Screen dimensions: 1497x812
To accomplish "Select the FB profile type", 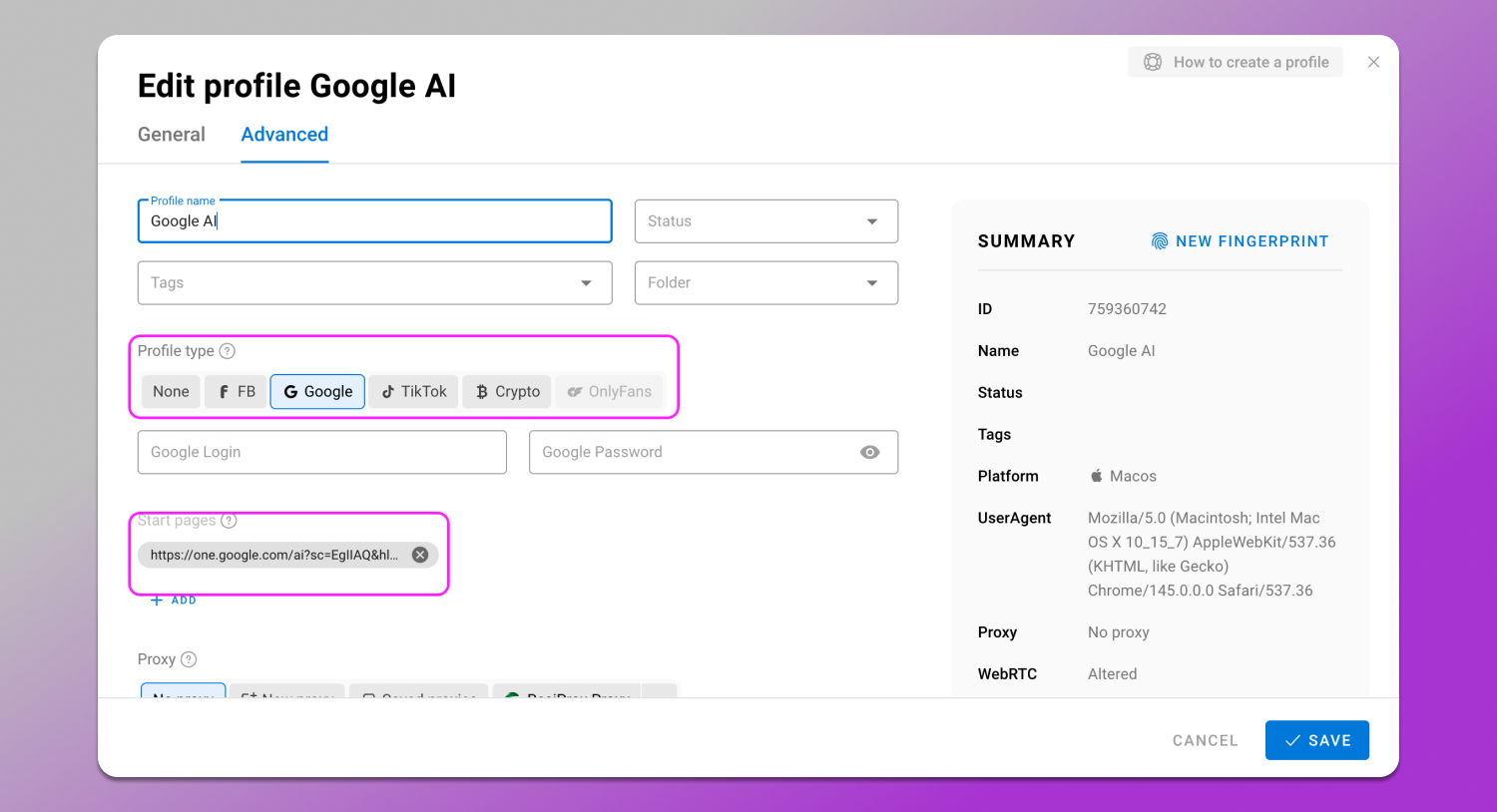I will pyautogui.click(x=237, y=392).
